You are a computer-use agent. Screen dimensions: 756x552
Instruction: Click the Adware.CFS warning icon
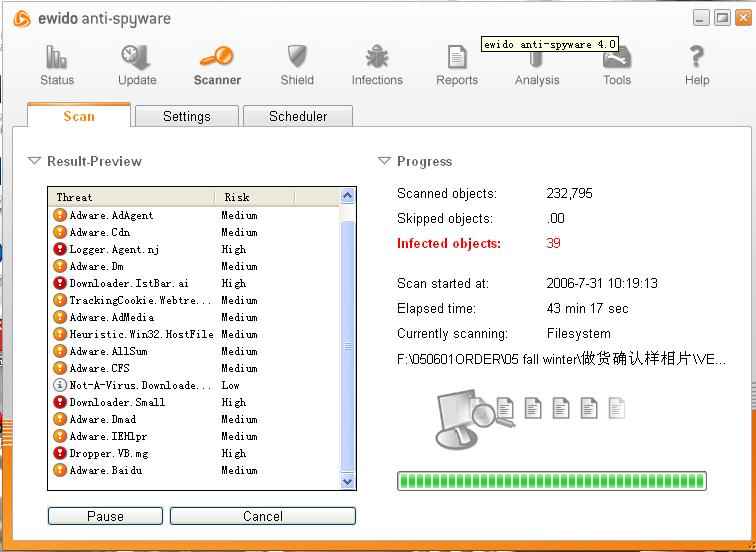click(x=60, y=368)
